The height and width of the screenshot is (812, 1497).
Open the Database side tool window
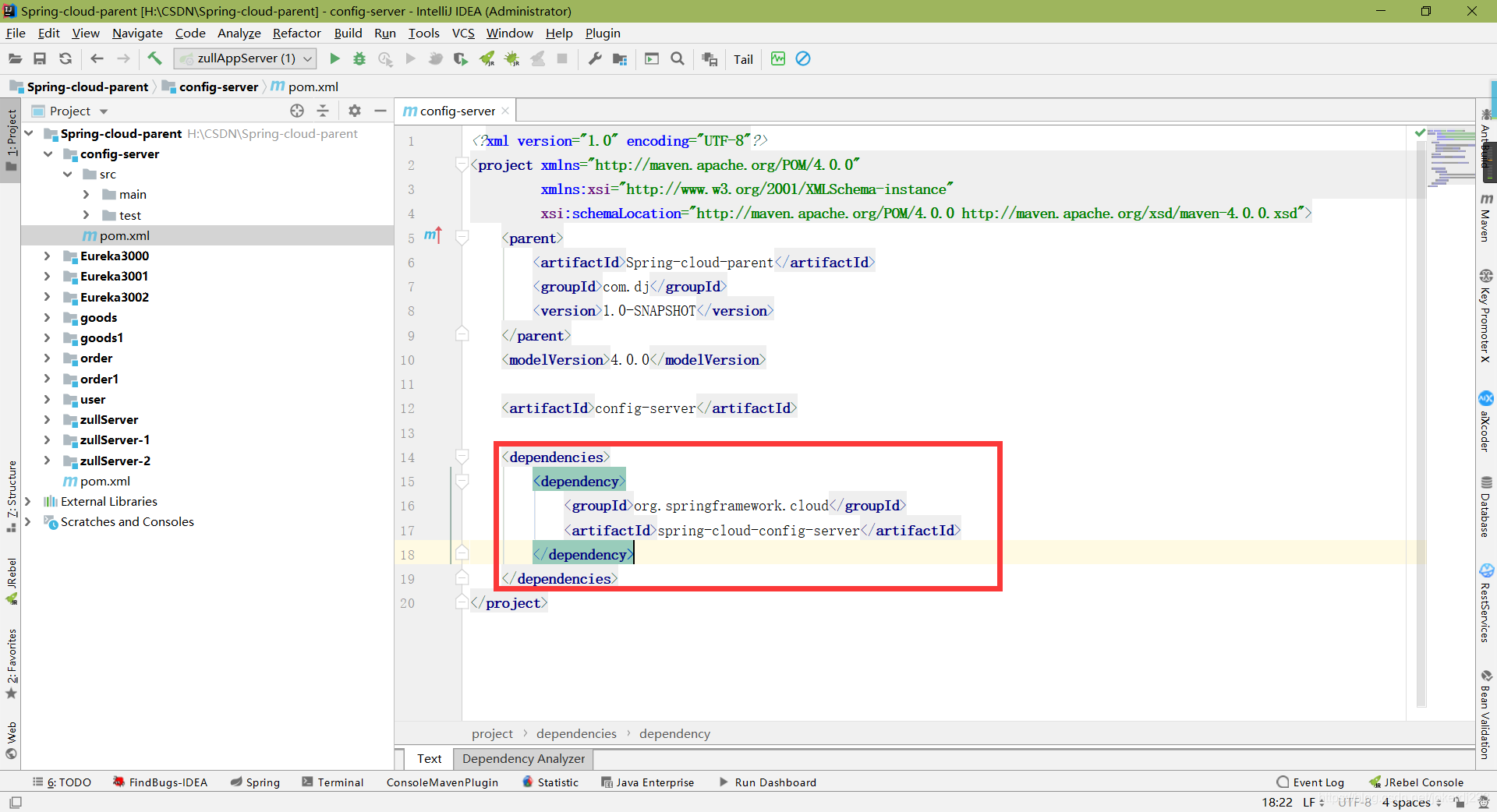pos(1486,507)
